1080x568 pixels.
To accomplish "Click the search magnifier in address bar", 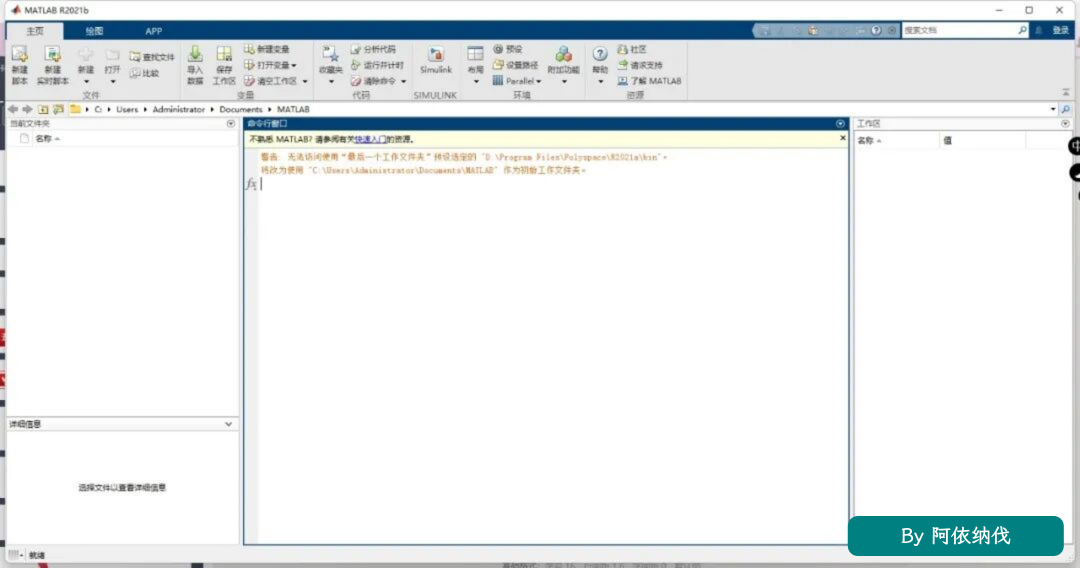I will (x=1066, y=109).
